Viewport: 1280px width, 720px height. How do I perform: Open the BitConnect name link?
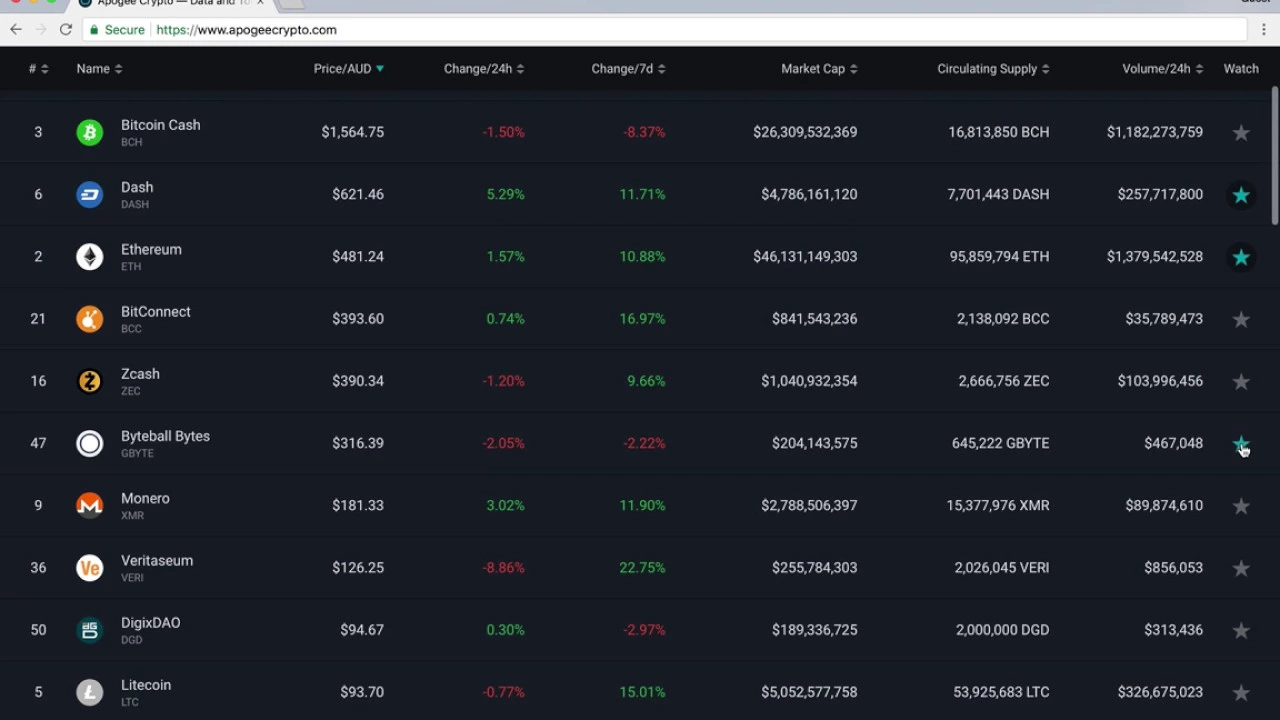pyautogui.click(x=156, y=312)
